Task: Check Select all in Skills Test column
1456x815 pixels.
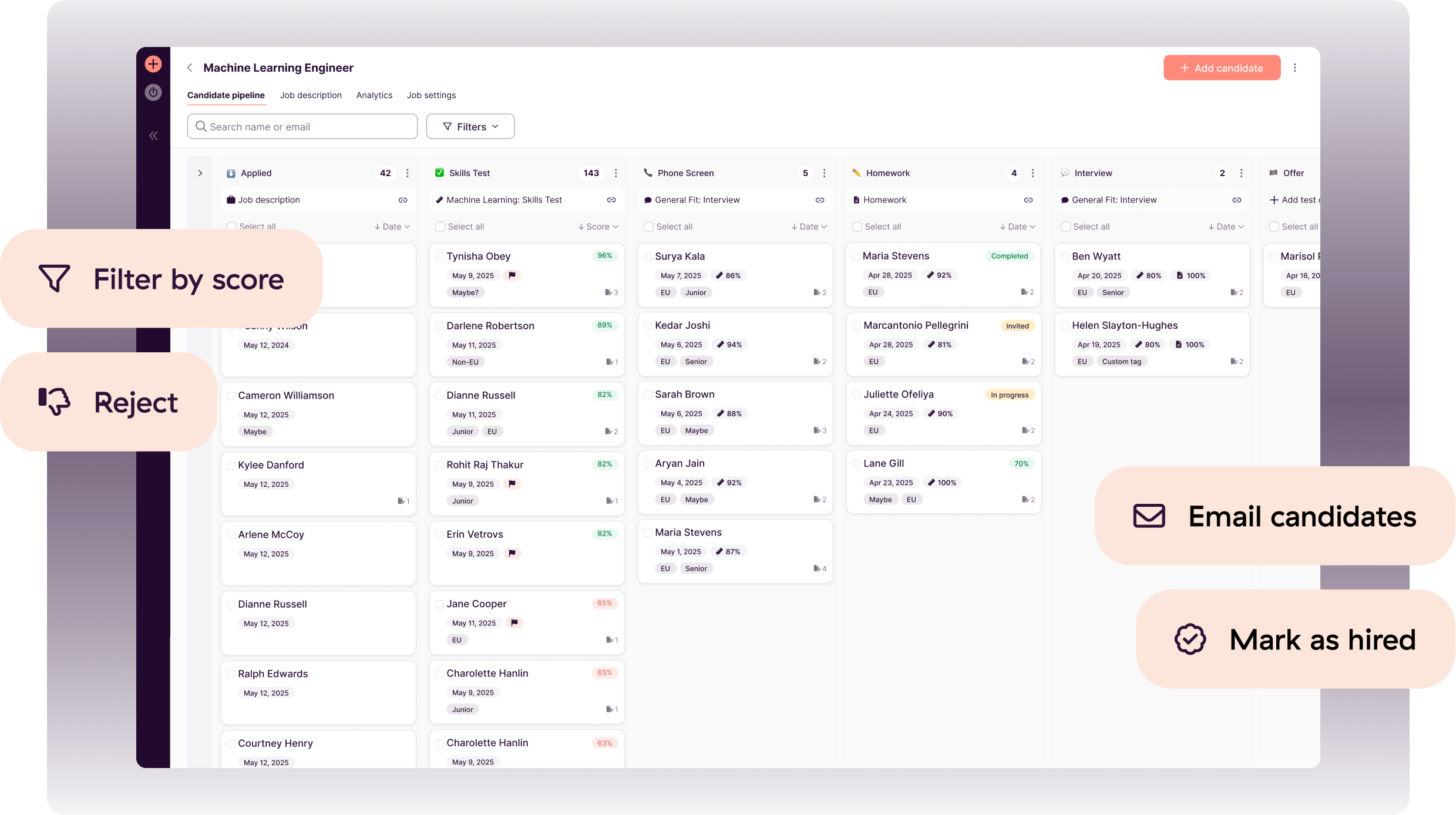Action: click(440, 227)
